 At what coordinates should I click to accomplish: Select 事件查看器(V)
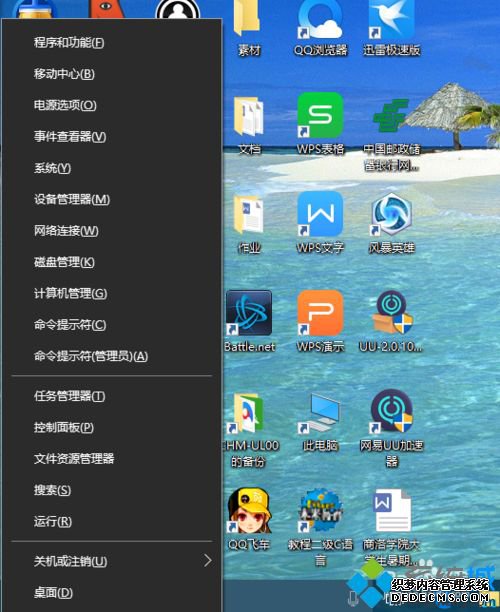click(x=112, y=137)
